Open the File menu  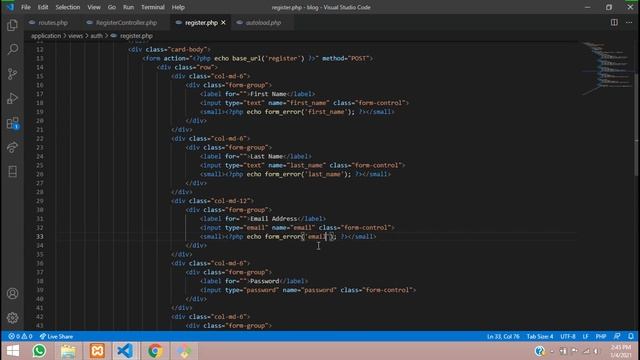(26, 7)
